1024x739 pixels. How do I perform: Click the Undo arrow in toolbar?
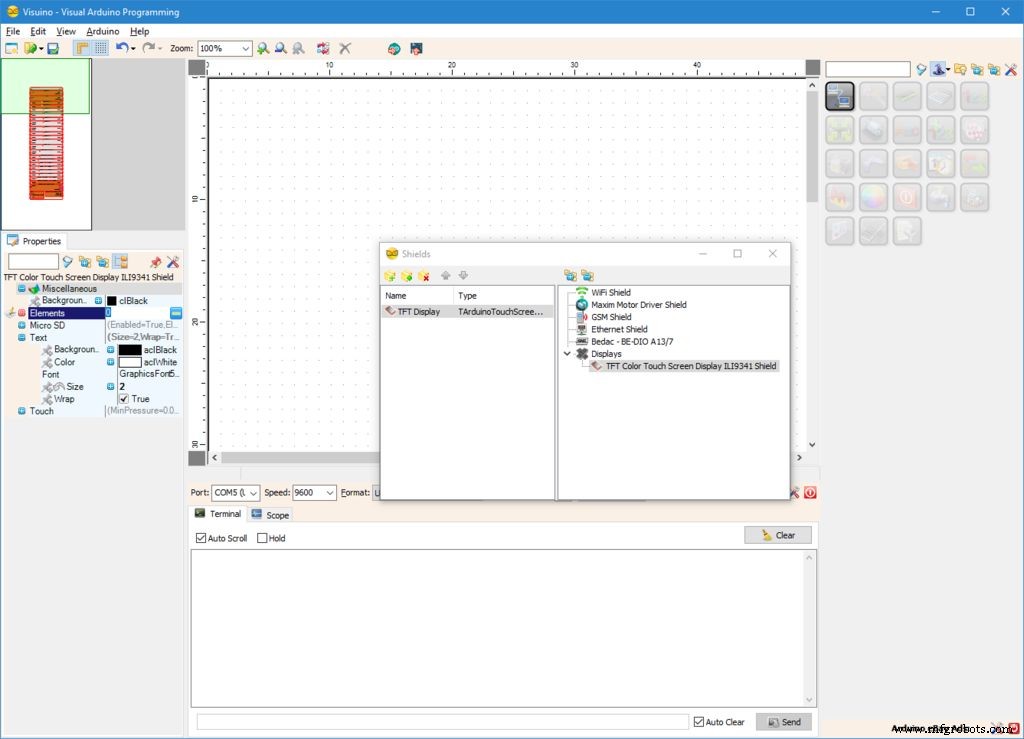(121, 48)
